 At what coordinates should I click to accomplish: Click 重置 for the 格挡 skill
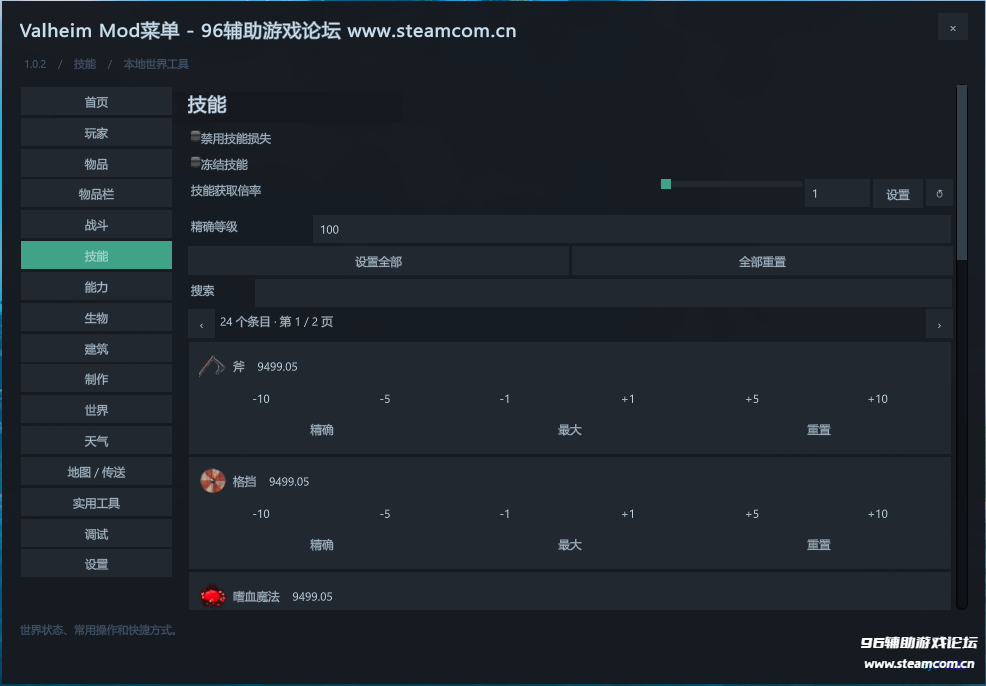[819, 545]
